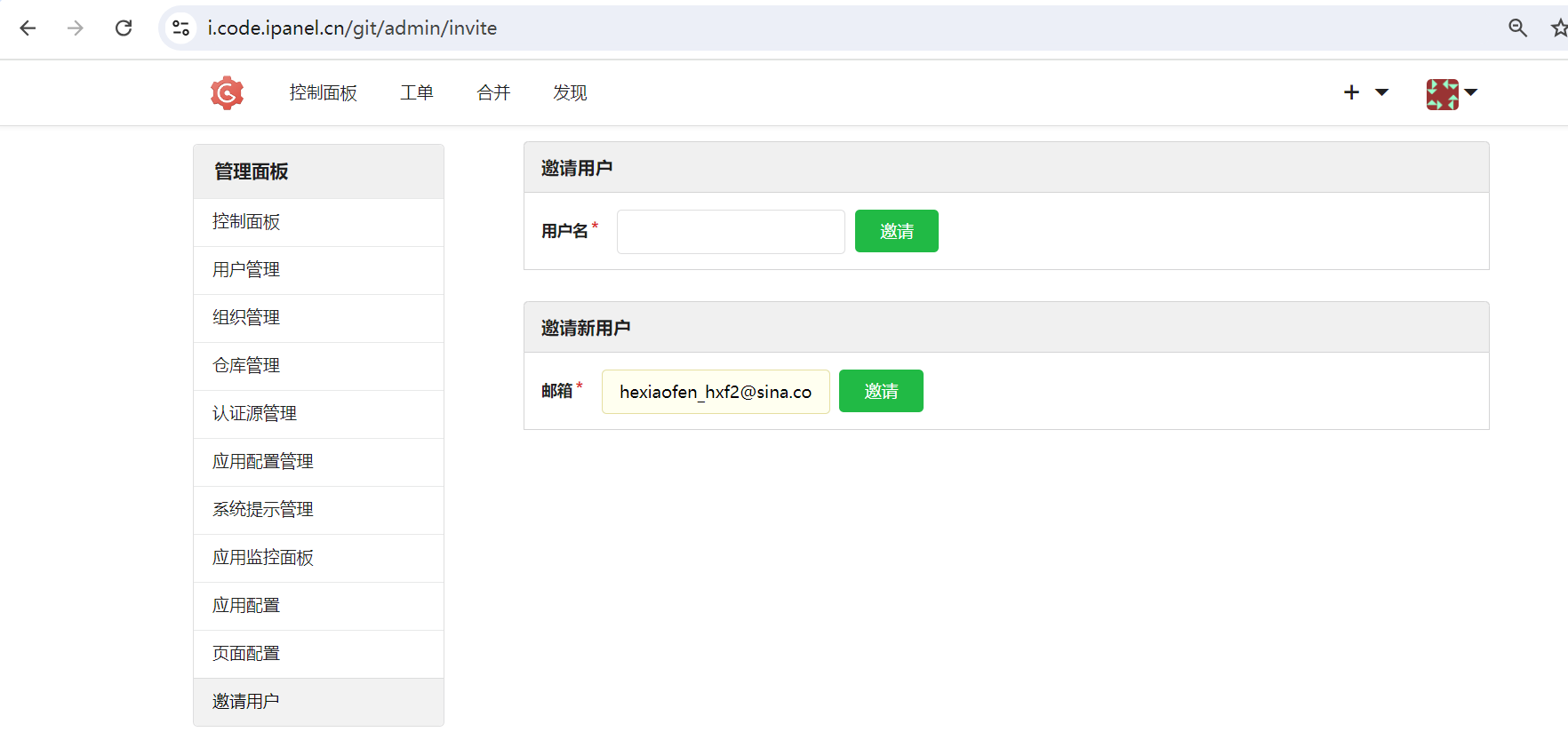The height and width of the screenshot is (756, 1568).
Task: Open 发现 in top navigation
Action: tap(570, 92)
